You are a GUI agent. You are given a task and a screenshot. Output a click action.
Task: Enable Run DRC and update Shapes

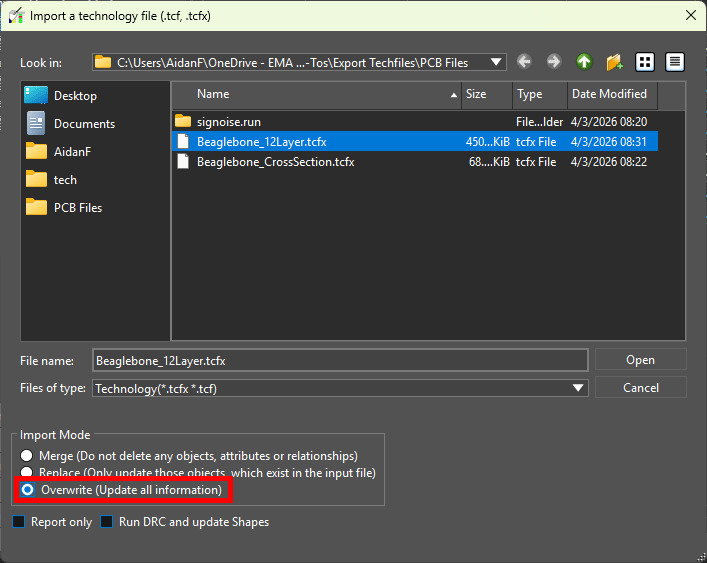(x=107, y=522)
